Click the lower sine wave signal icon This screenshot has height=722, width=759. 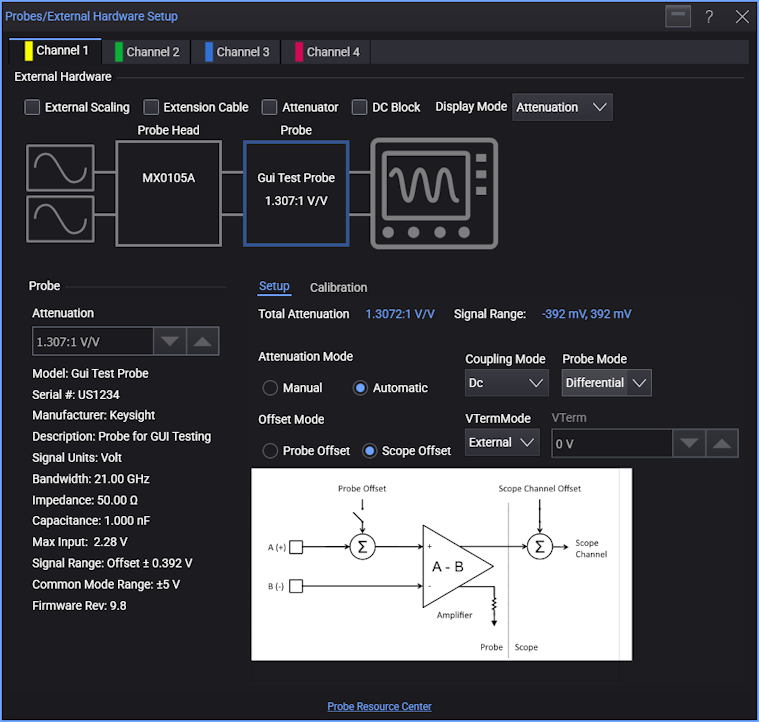click(60, 219)
